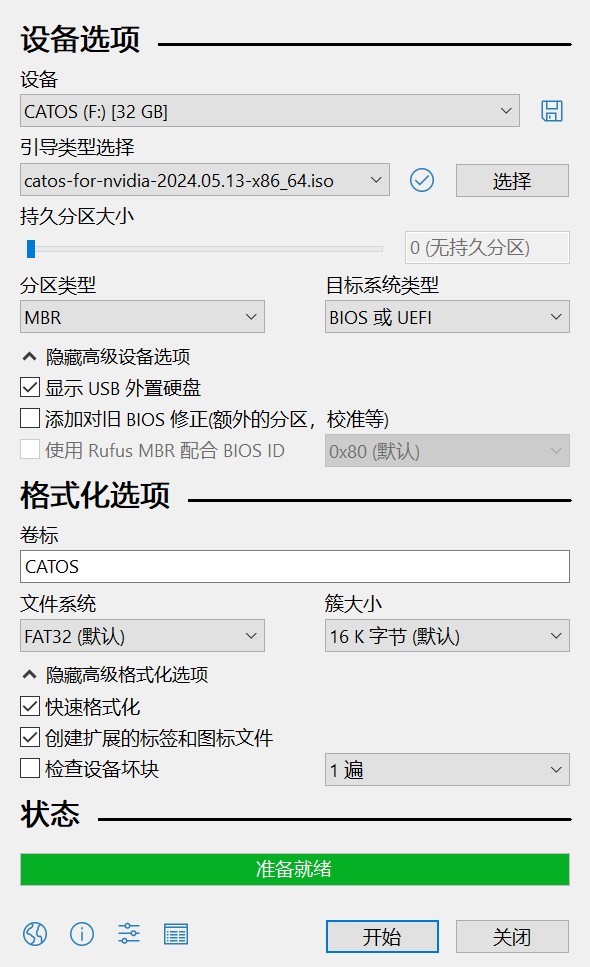Click the save device image disk icon
Screen dimensions: 590x967
(552, 111)
